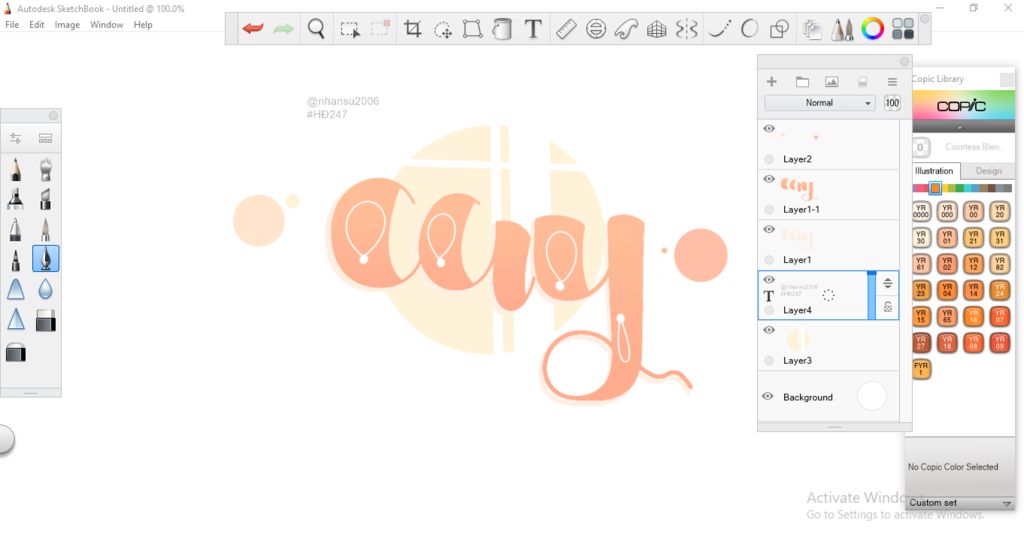Toggle the Copic Library toolbar icon

tap(903, 29)
